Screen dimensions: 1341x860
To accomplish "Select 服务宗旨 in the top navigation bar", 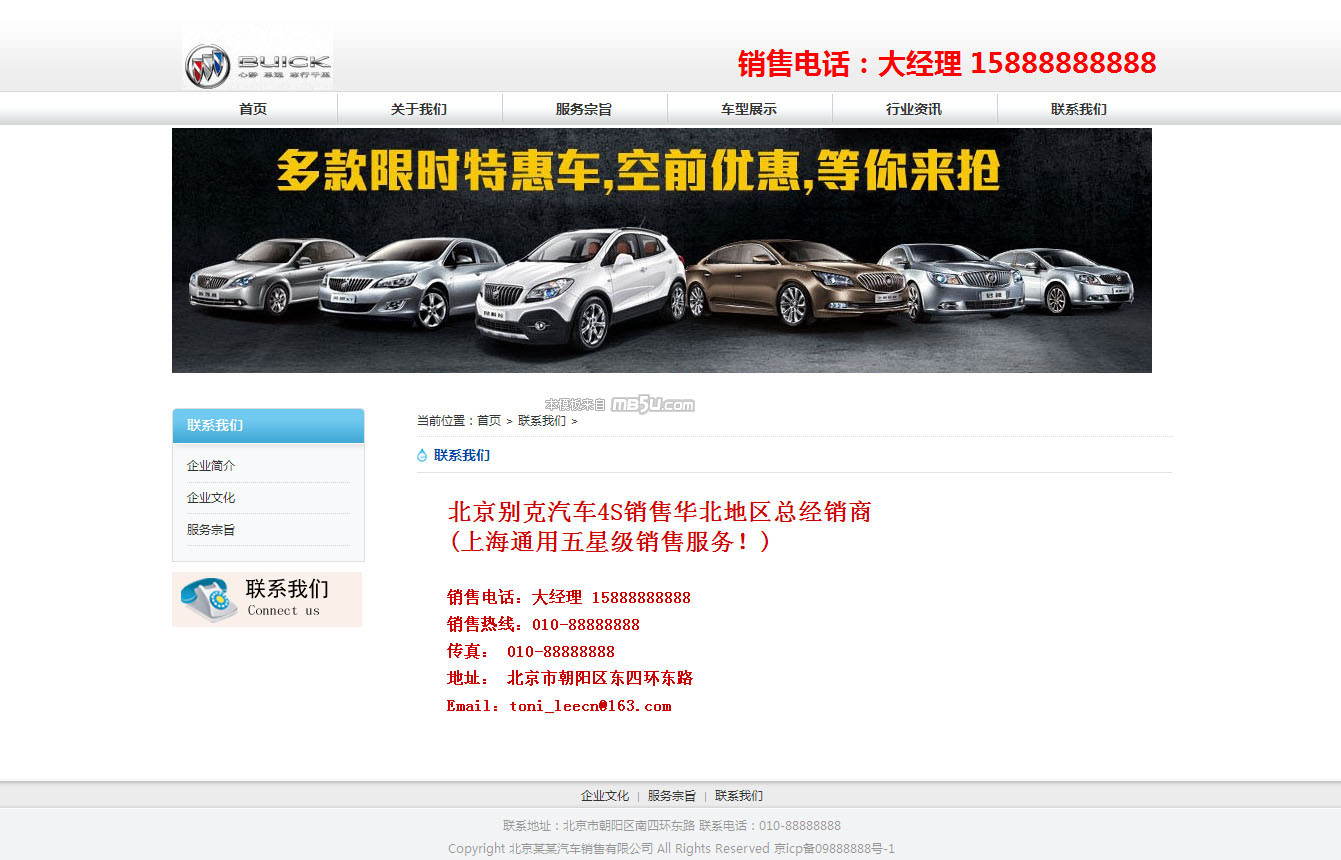I will 584,109.
